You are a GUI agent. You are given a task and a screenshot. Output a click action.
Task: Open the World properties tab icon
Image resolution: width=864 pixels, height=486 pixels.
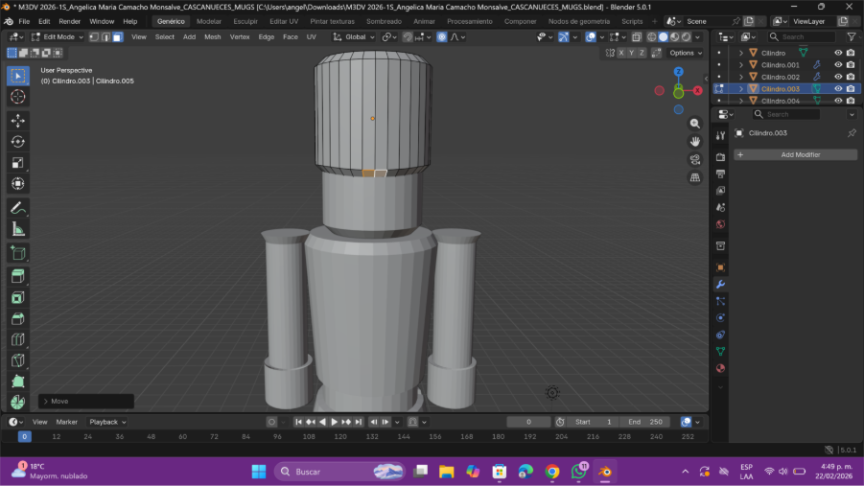pyautogui.click(x=720, y=224)
